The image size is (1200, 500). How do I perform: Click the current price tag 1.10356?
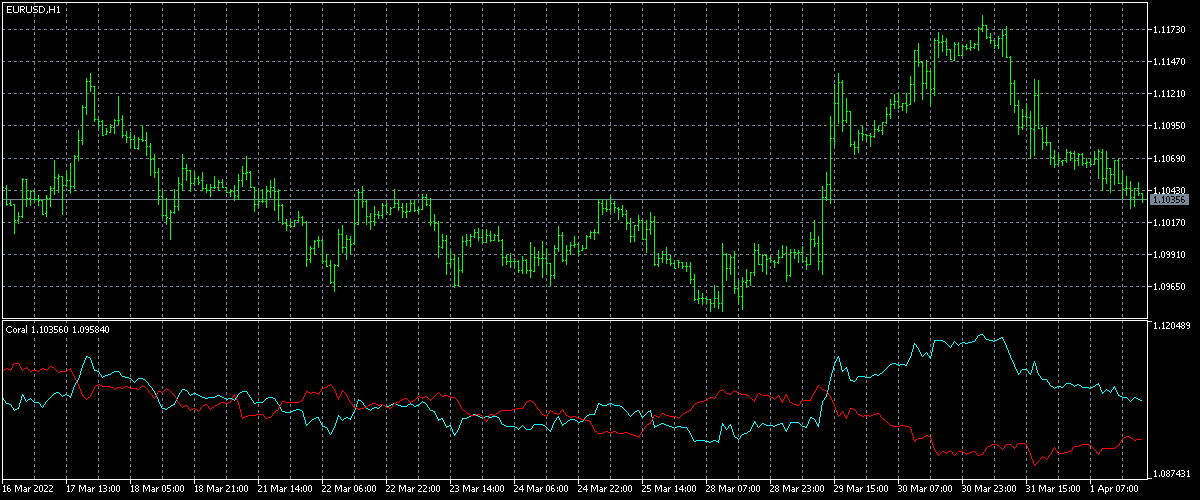click(1169, 200)
